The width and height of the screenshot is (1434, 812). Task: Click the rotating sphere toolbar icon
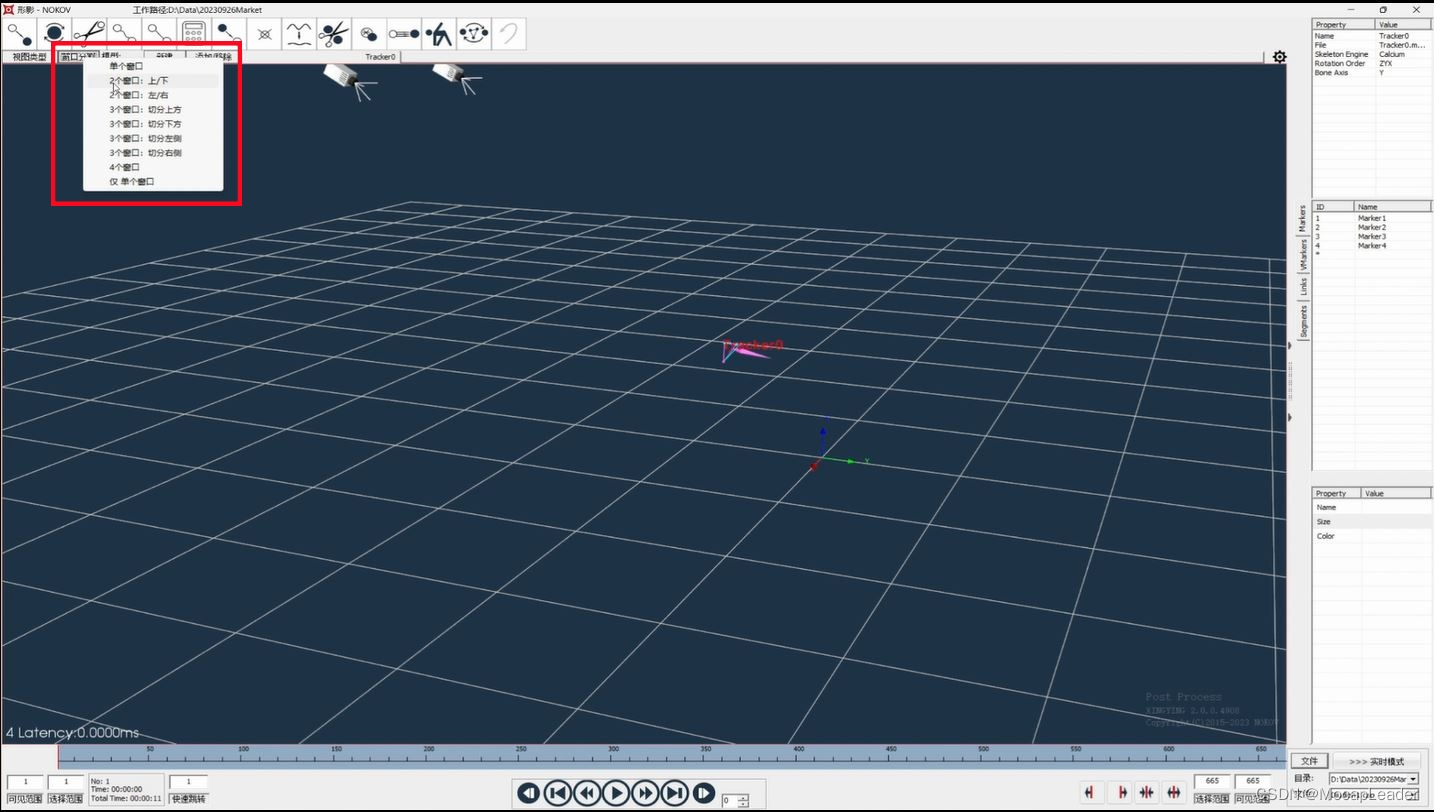54,33
